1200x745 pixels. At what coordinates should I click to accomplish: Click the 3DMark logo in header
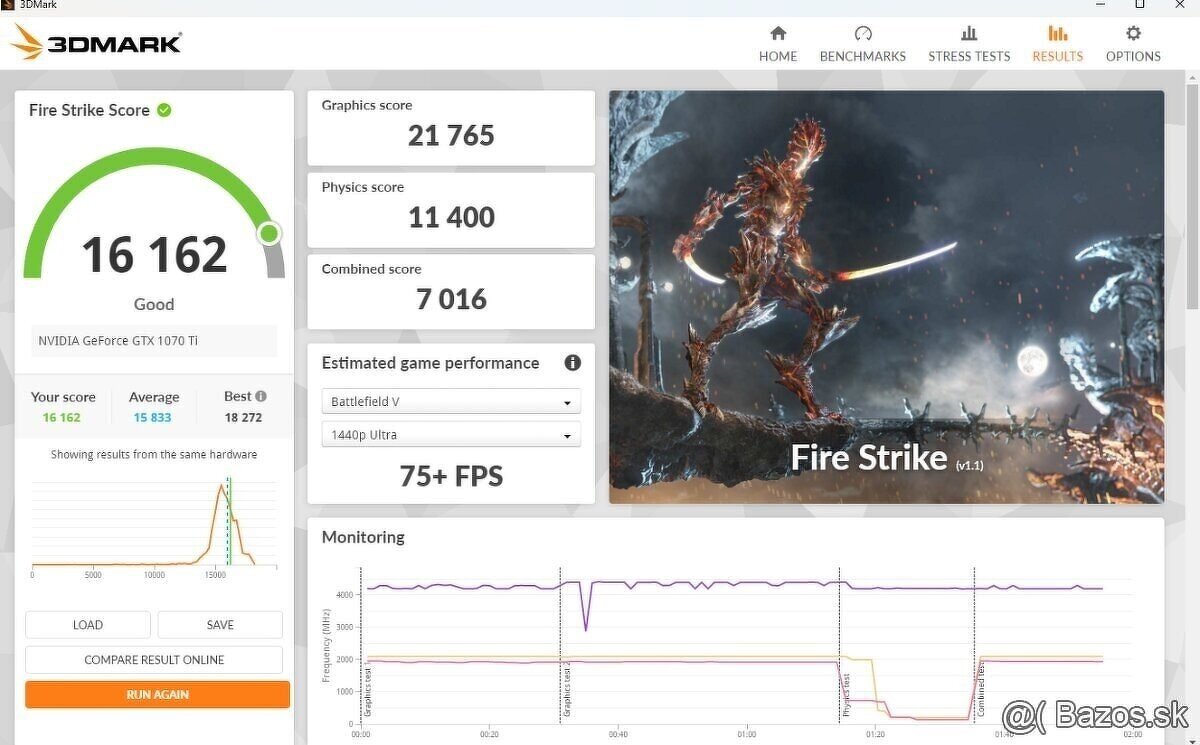coord(96,42)
